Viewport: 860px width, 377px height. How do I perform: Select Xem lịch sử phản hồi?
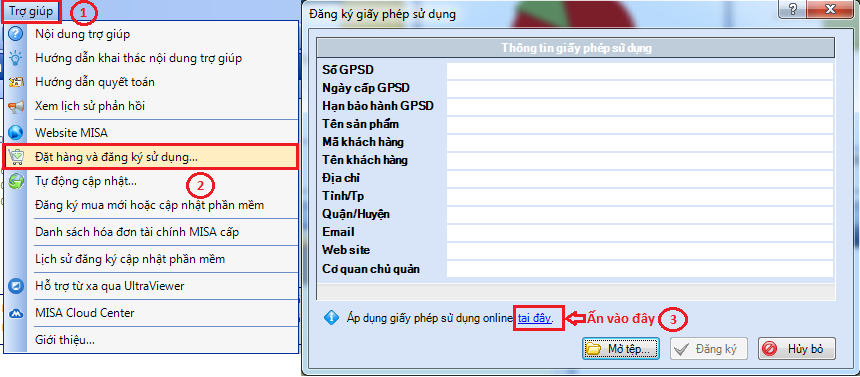(90, 106)
